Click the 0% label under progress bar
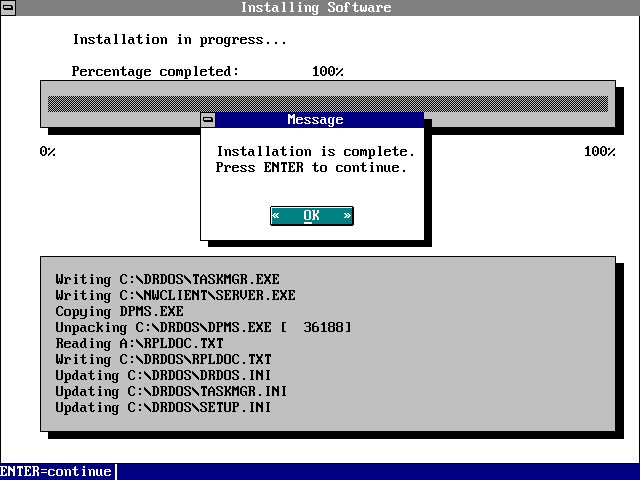The width and height of the screenshot is (640, 480). (x=48, y=152)
